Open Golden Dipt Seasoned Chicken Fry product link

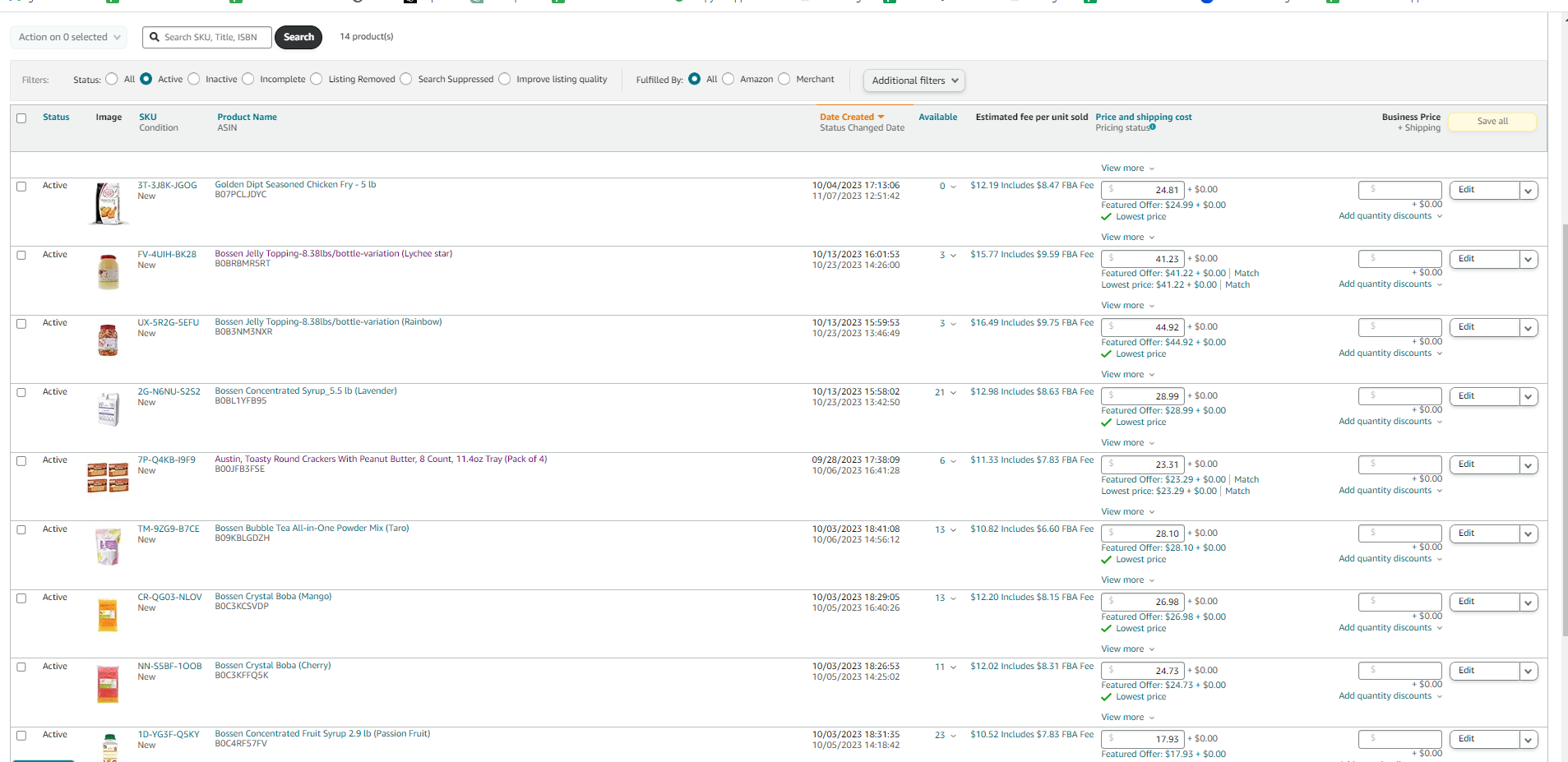pos(295,185)
